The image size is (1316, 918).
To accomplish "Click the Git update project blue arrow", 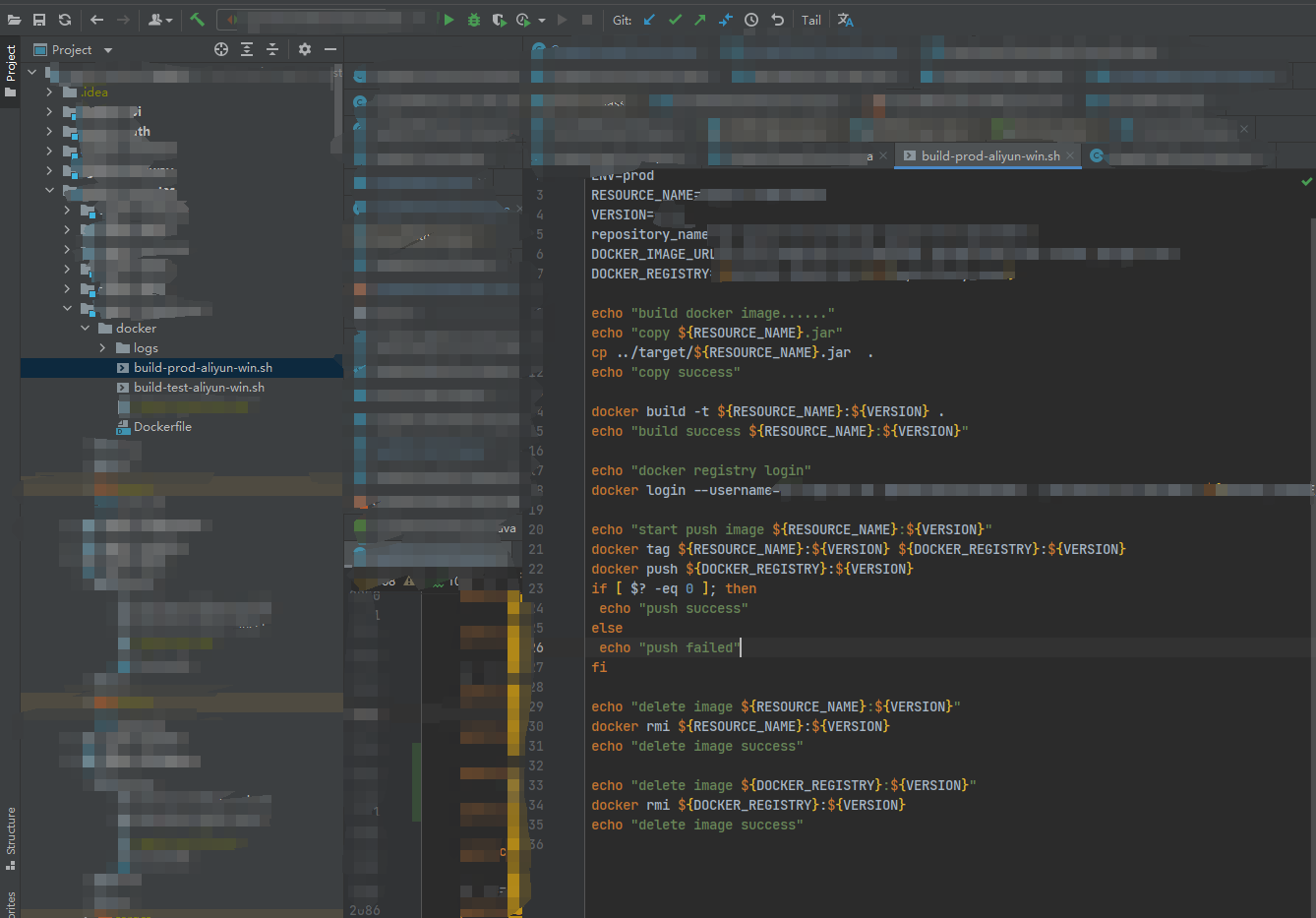I will [x=649, y=20].
